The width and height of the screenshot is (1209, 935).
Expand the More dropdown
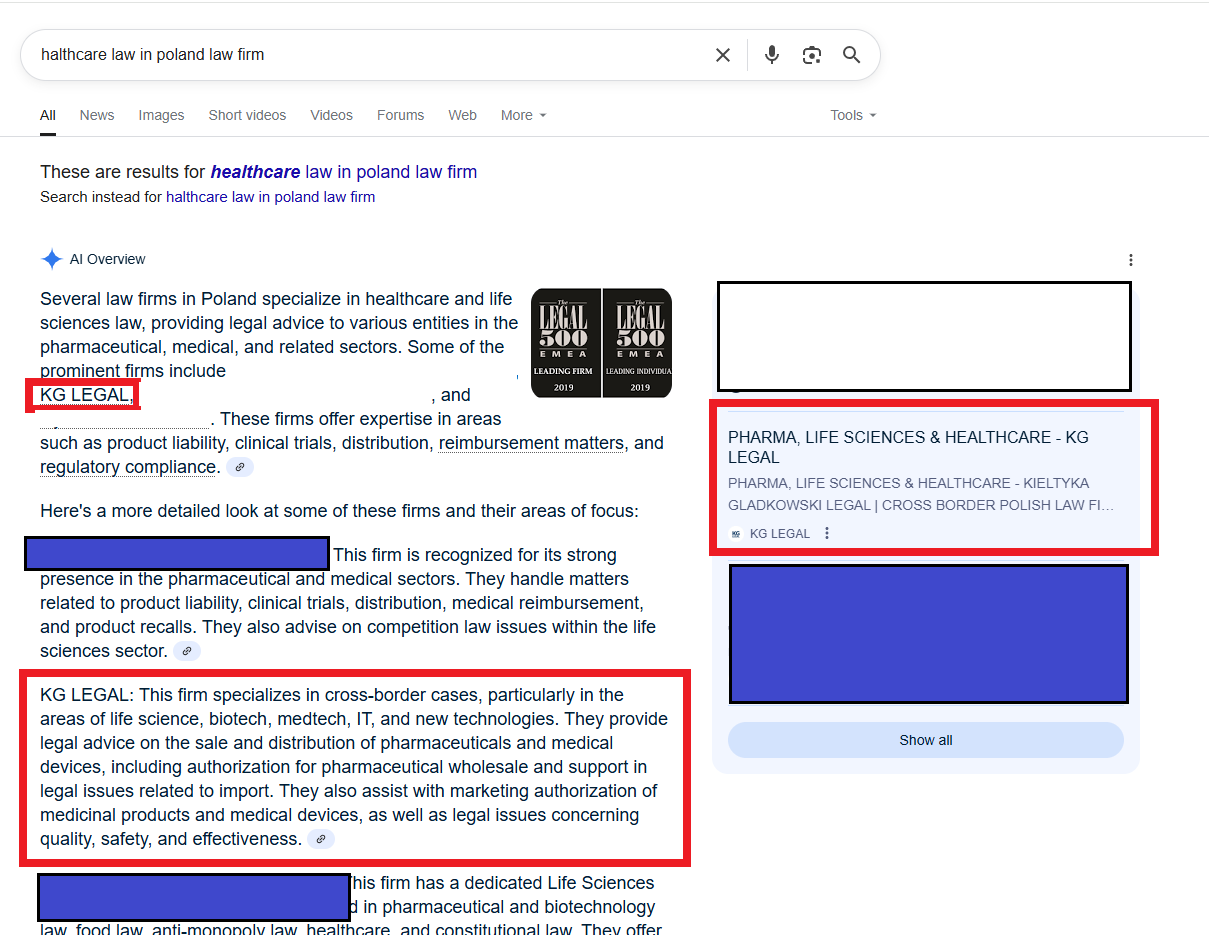(524, 115)
